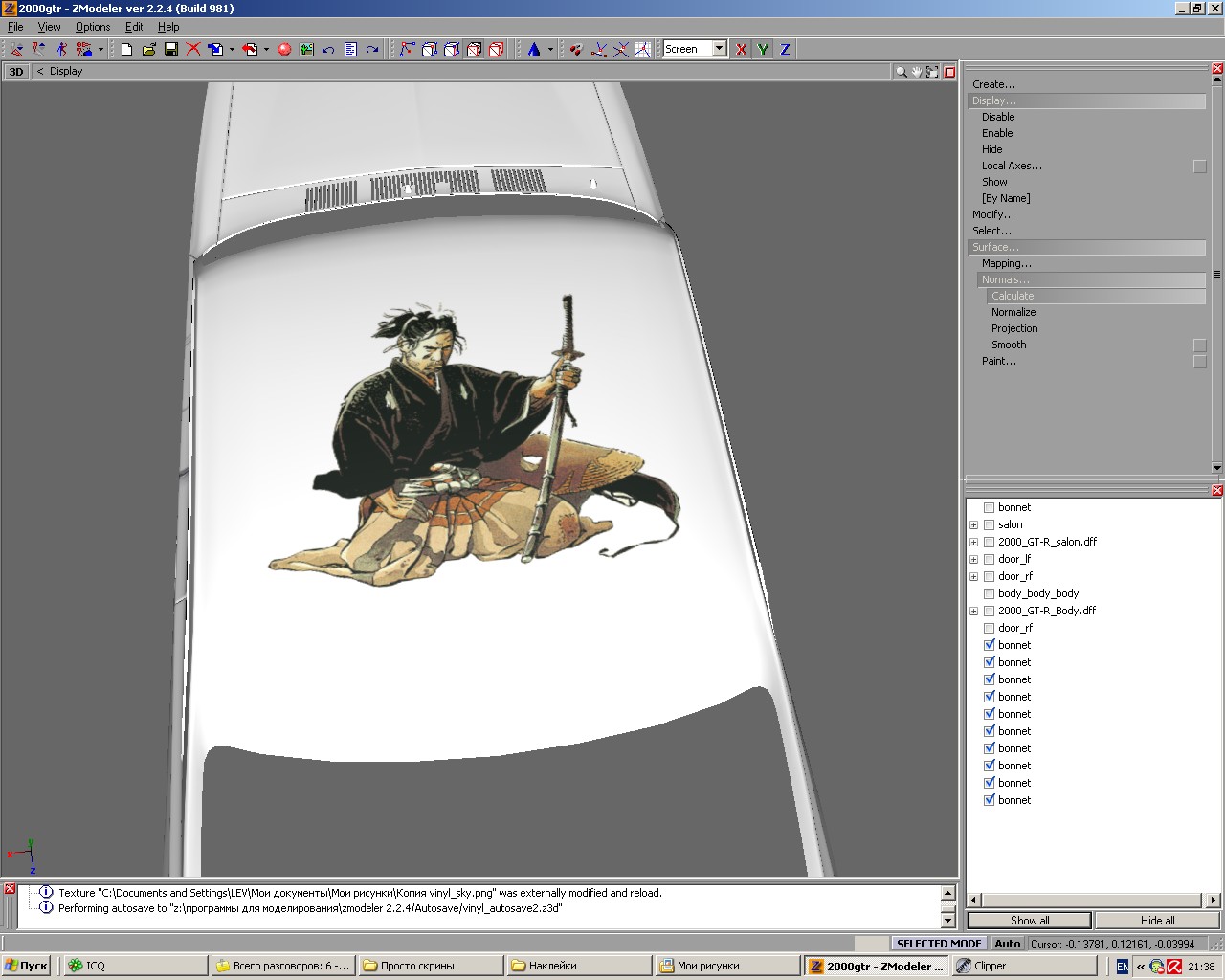This screenshot has width=1225, height=980.
Task: Tick the door_lf checkbox
Action: tap(990, 559)
